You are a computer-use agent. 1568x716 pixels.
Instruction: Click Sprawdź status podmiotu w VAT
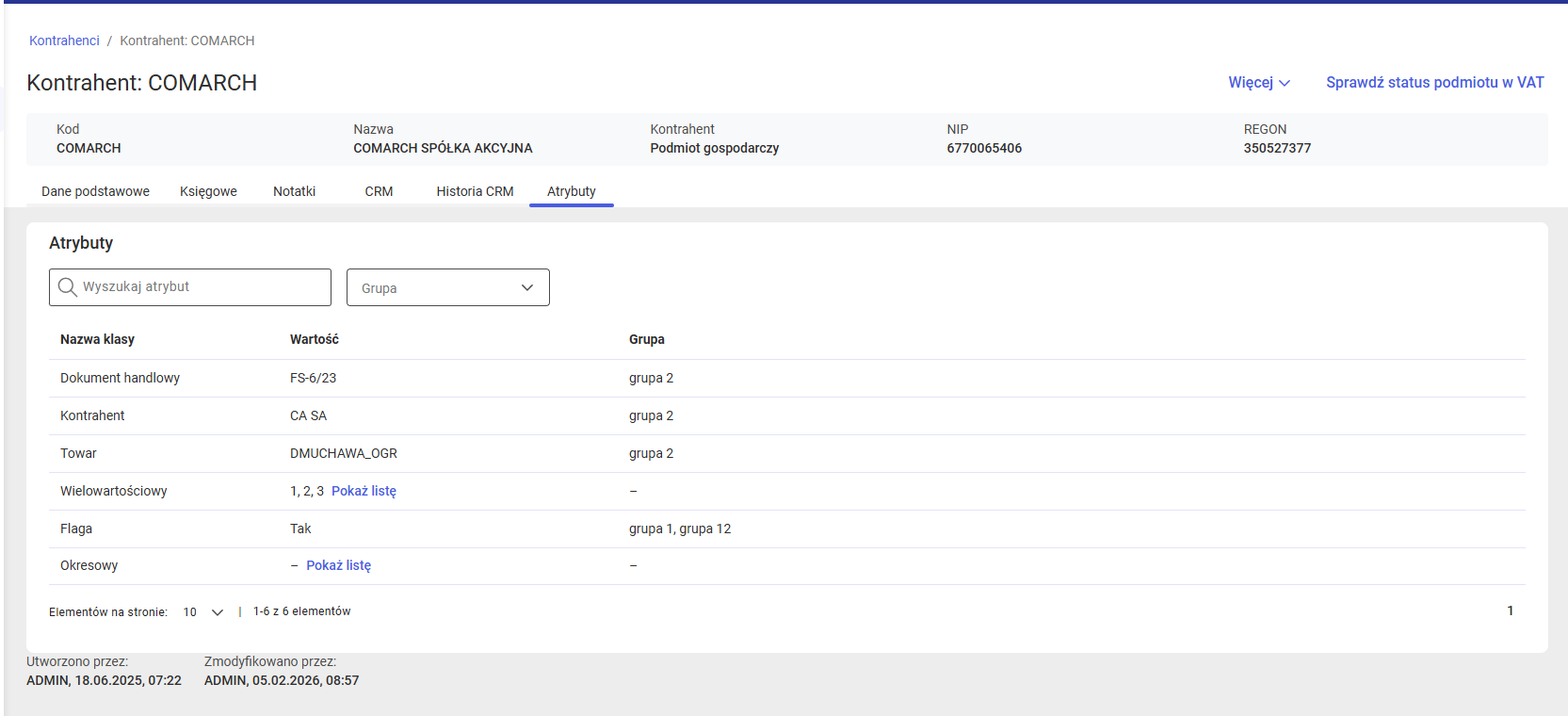click(x=1434, y=83)
